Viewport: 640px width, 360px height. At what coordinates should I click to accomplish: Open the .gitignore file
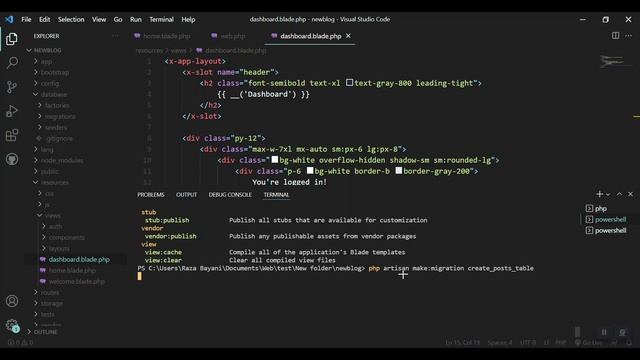coord(59,139)
